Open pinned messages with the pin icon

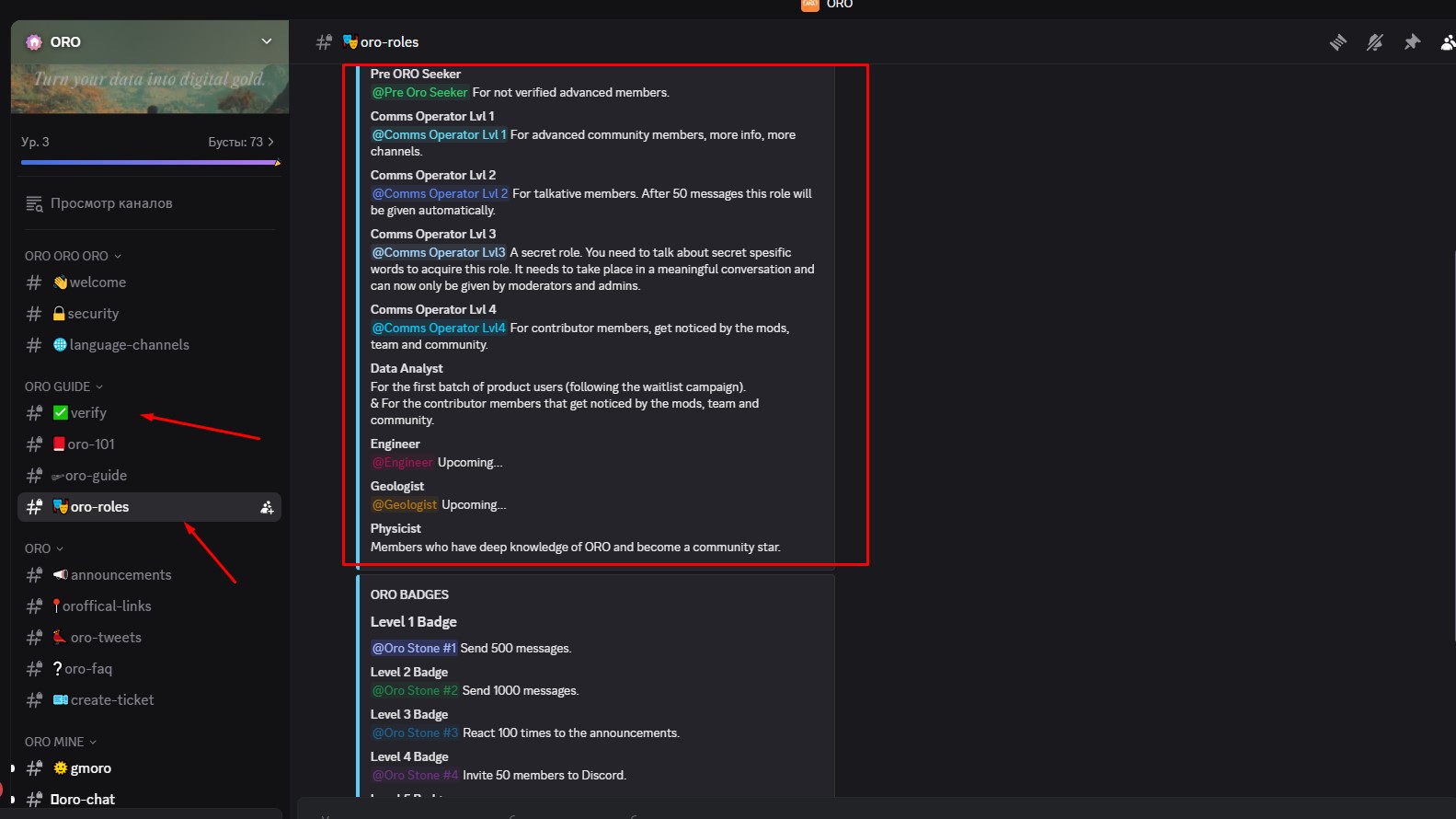click(x=1412, y=42)
